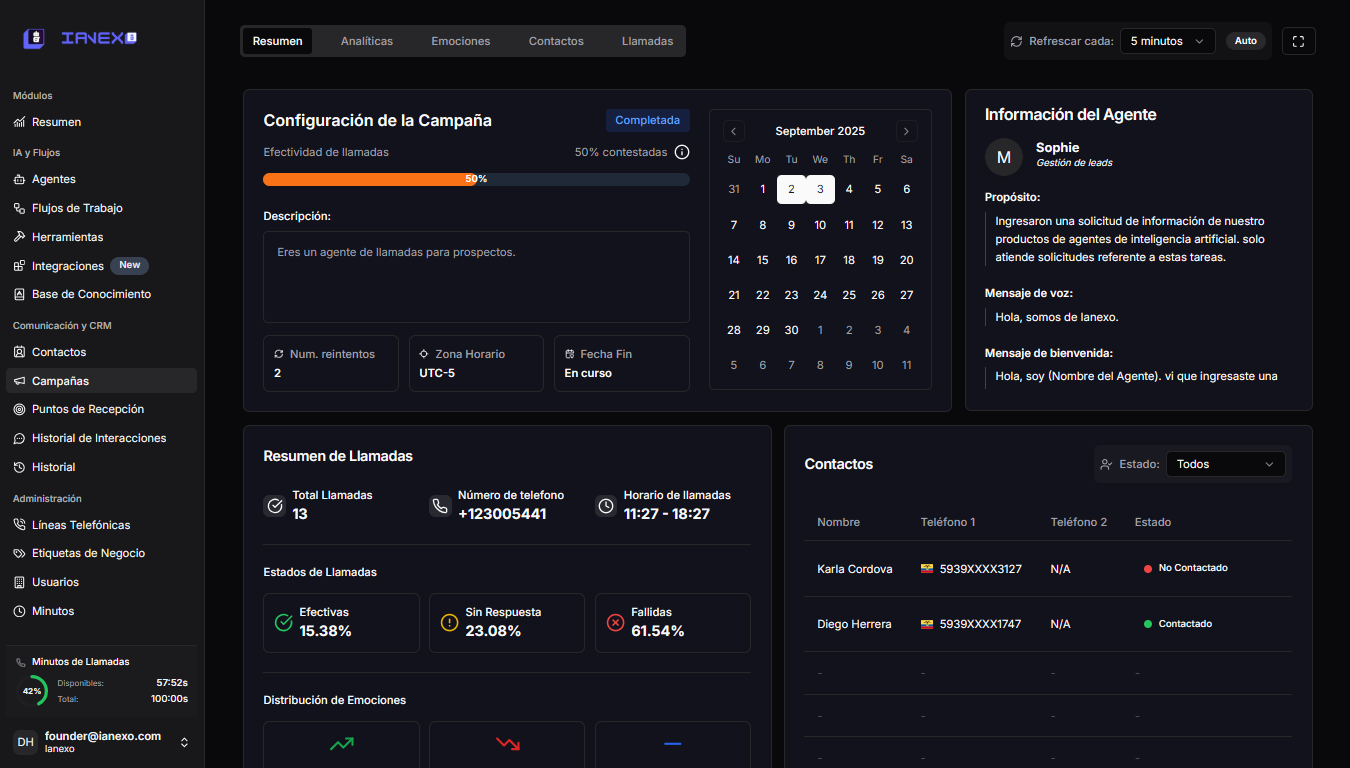Switch to the Analíticas tab
This screenshot has width=1350, height=768.
click(x=367, y=41)
